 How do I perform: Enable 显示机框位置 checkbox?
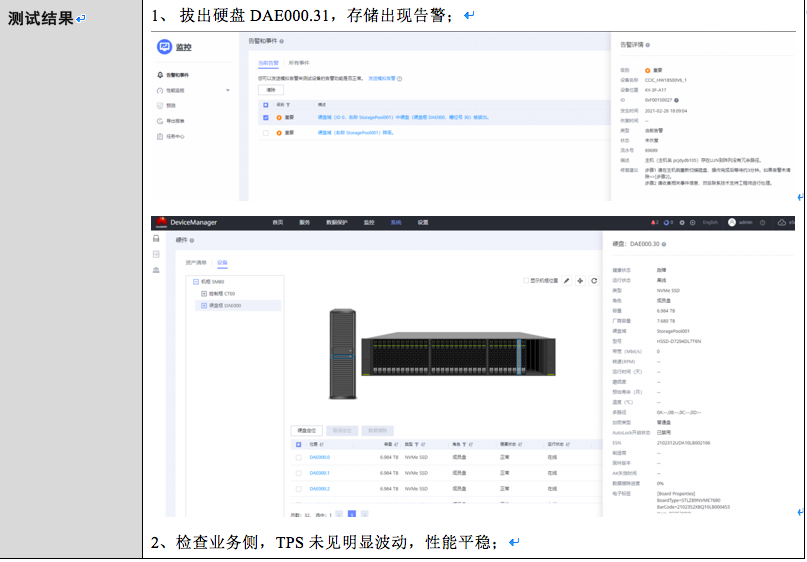point(526,280)
